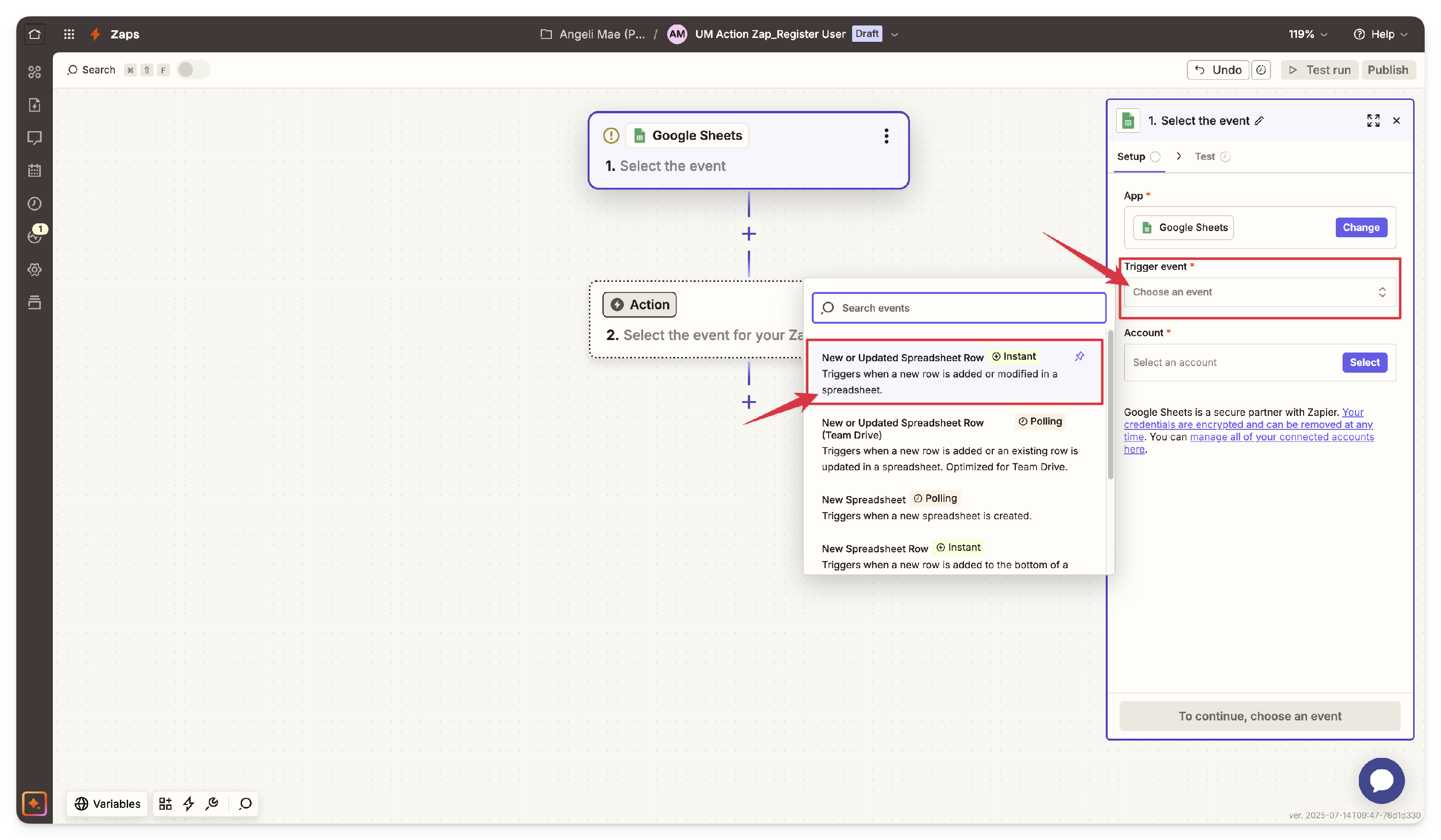Viewport: 1441px width, 840px height.
Task: Toggle the switch next to Search
Action: coord(193,70)
